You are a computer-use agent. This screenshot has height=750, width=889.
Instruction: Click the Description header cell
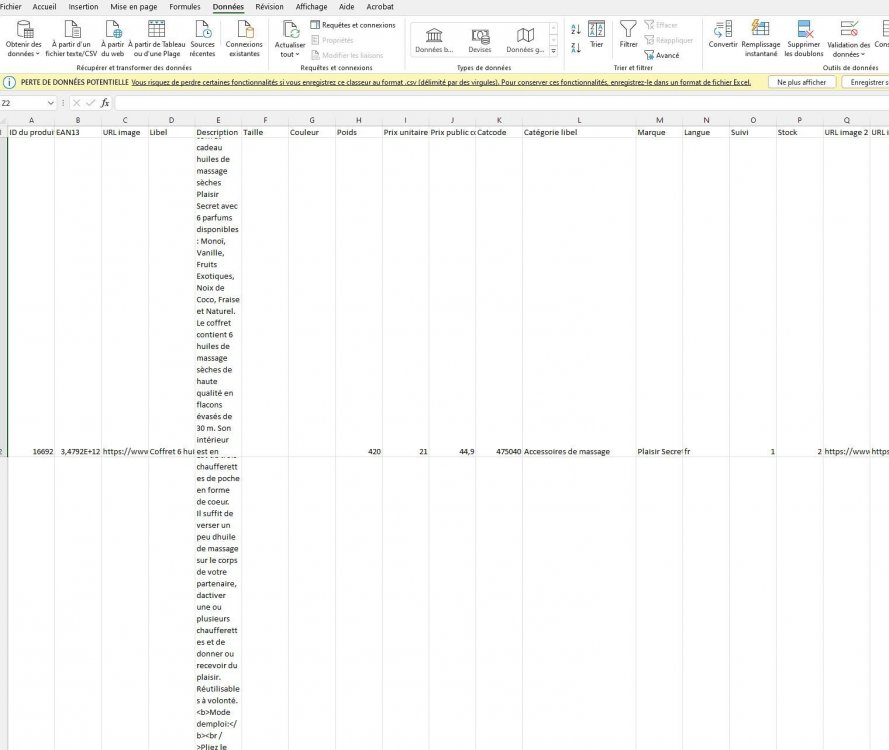(x=218, y=132)
